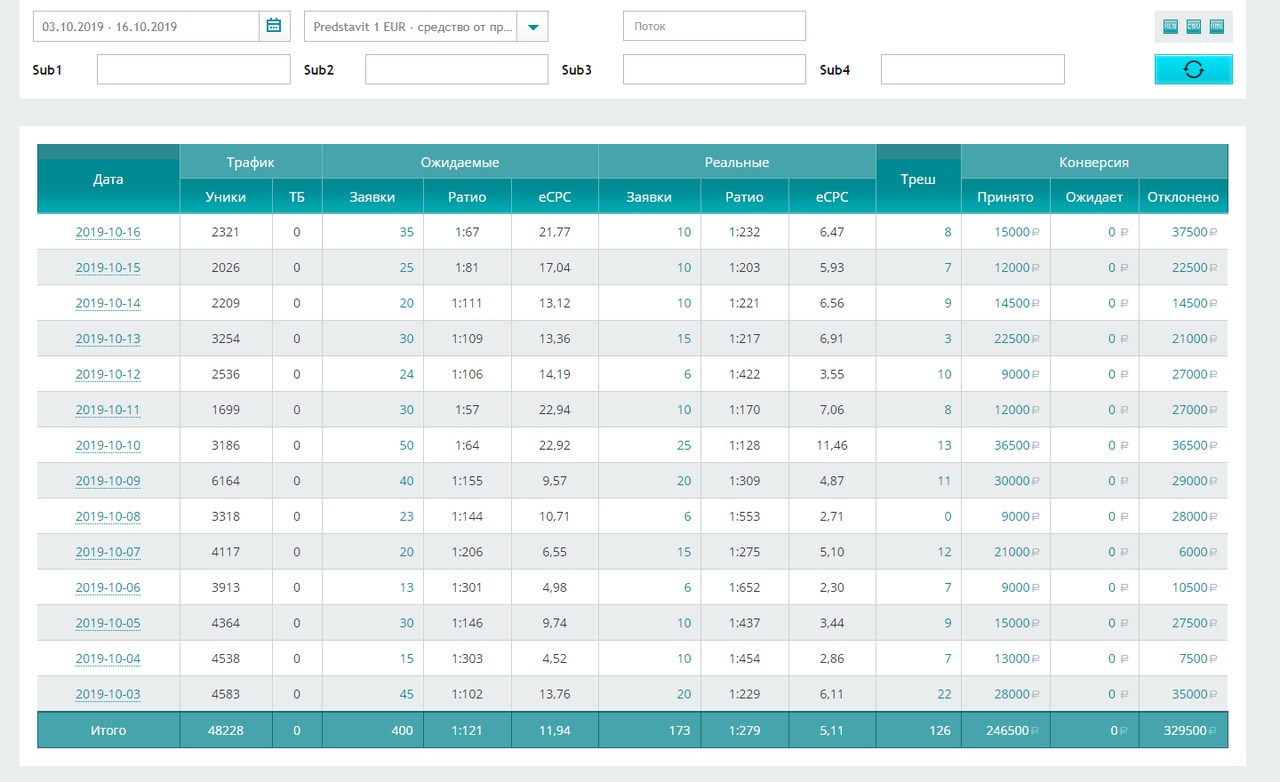Viewport: 1280px width, 782px height.
Task: Export the report as CSV
Action: pyautogui.click(x=1193, y=27)
